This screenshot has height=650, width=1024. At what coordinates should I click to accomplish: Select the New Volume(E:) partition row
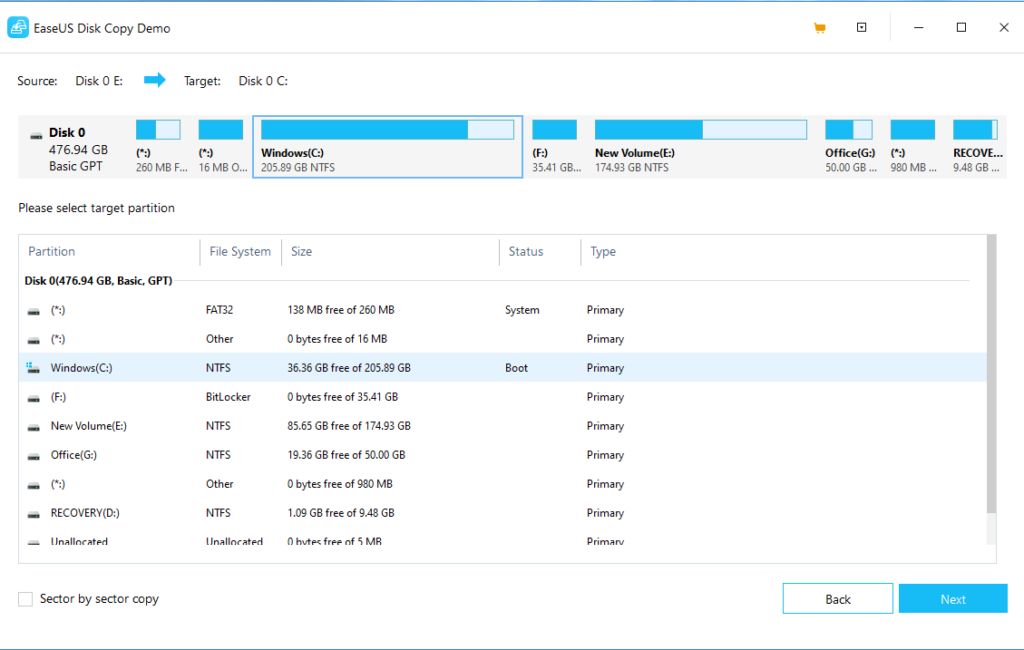point(502,426)
